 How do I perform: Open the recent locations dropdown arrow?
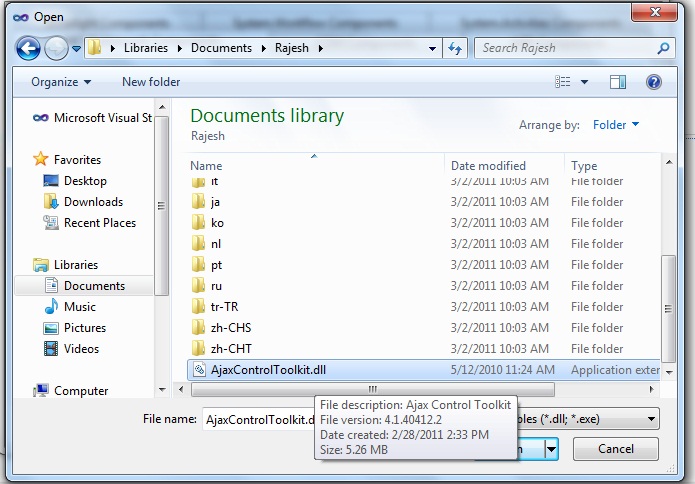[76, 49]
